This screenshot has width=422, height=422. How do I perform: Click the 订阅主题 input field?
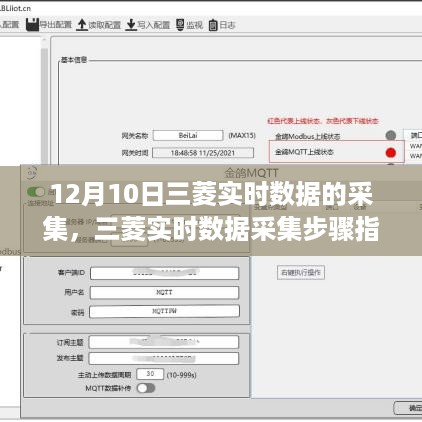click(164, 342)
